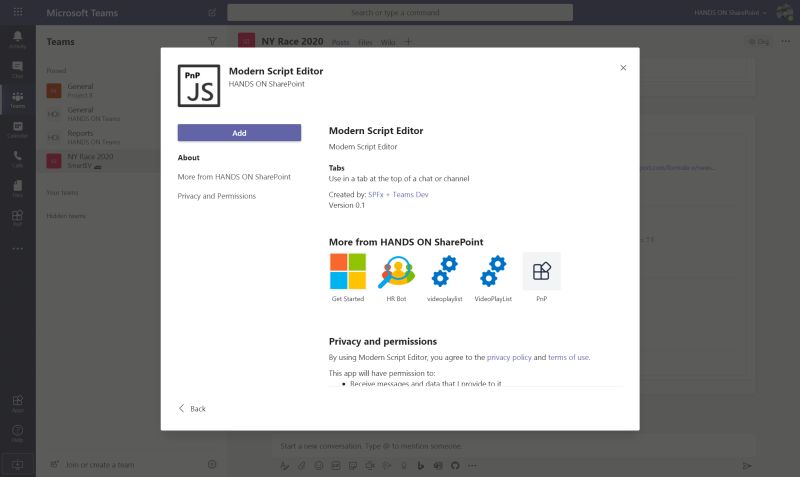
Task: Open the HR Bot app icon
Action: click(x=396, y=271)
